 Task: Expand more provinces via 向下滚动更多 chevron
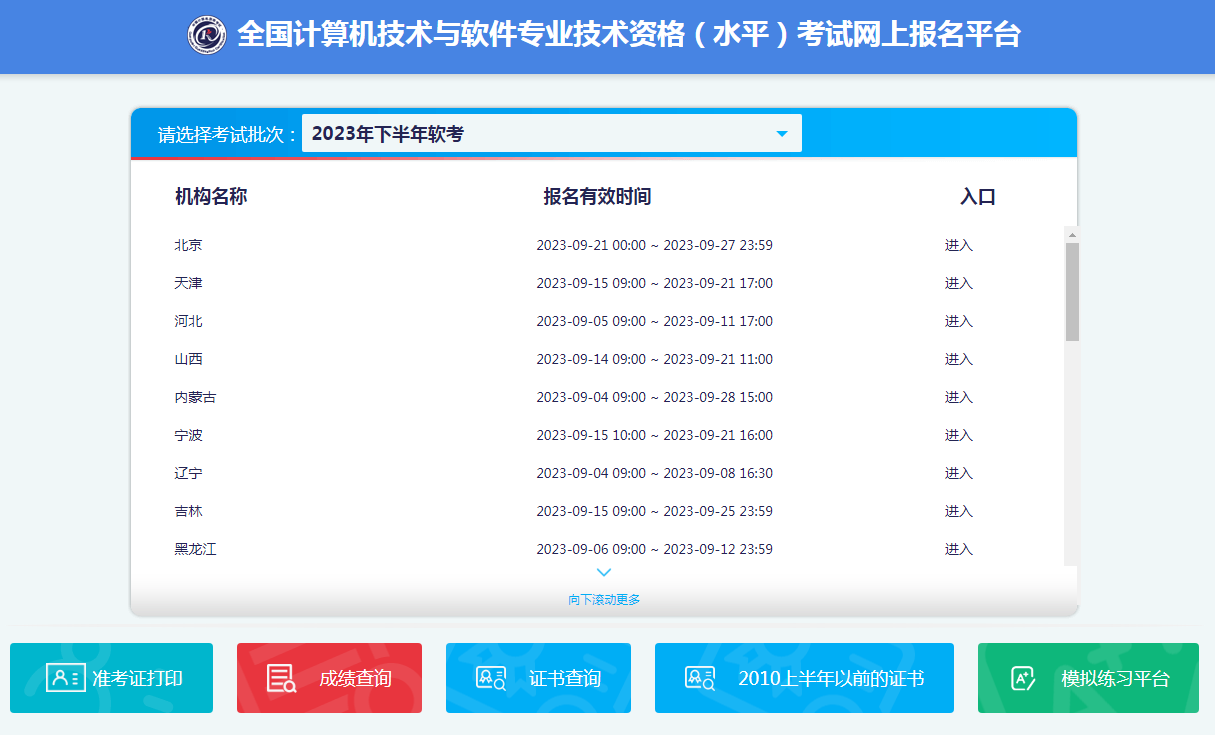[603, 571]
